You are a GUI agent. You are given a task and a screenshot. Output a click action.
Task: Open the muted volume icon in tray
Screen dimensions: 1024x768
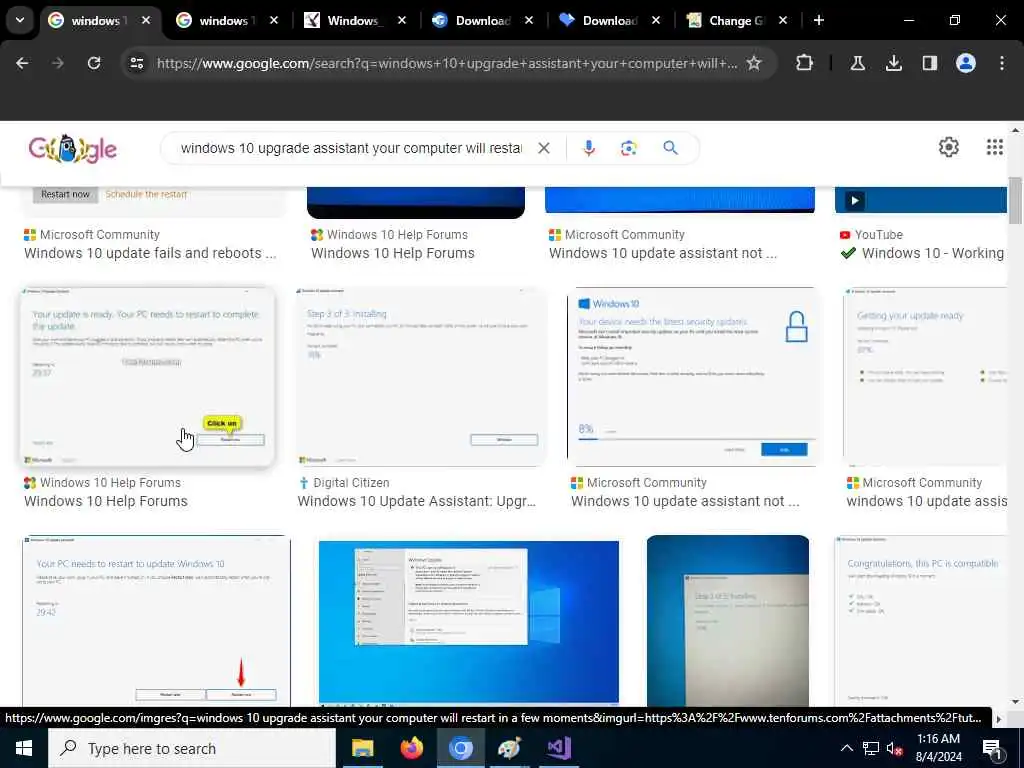click(894, 748)
